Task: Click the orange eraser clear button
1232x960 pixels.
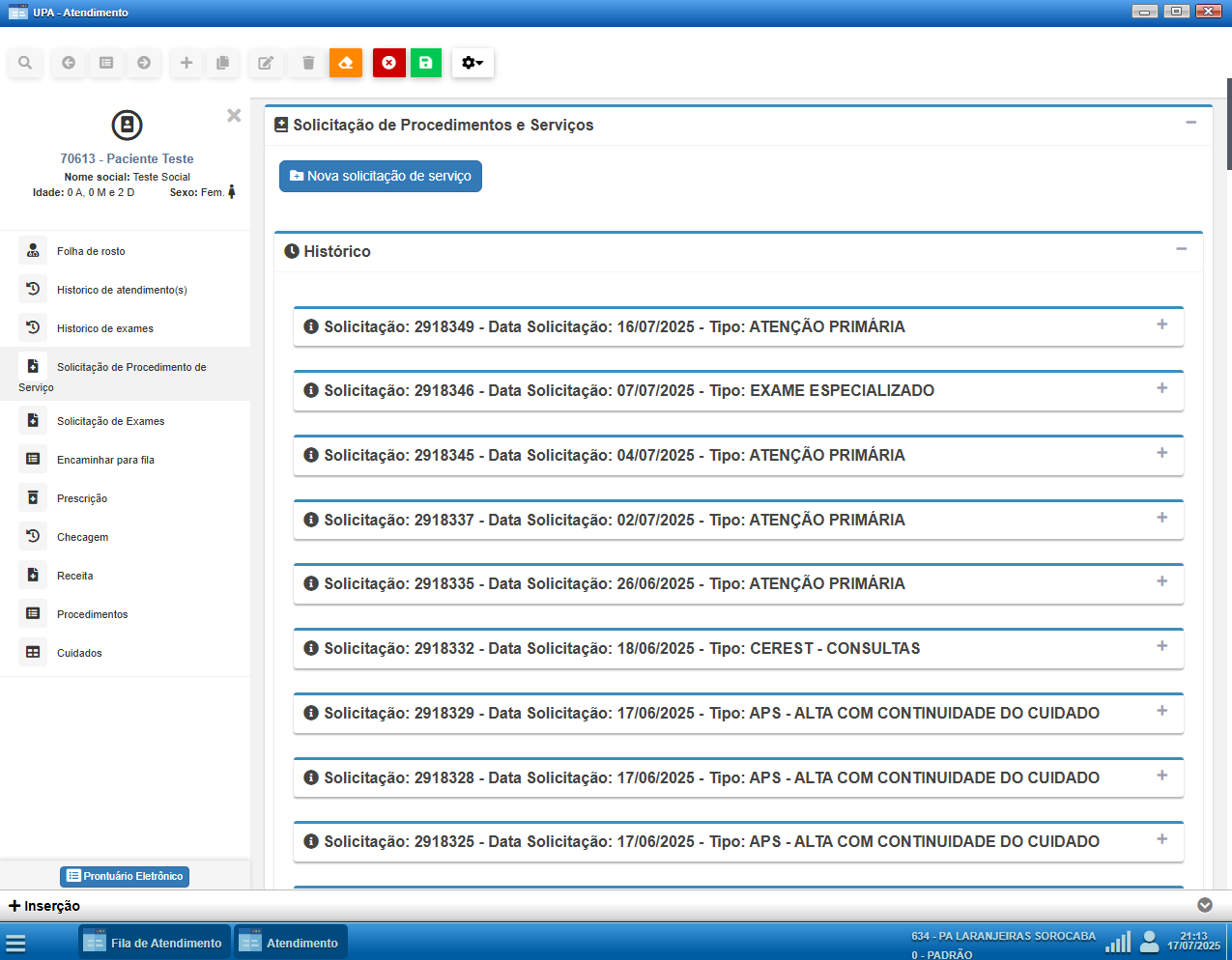Action: point(346,63)
